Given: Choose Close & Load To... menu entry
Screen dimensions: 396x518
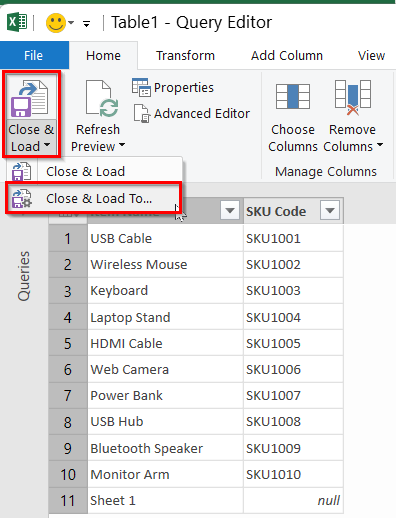Looking at the screenshot, I should (x=94, y=198).
